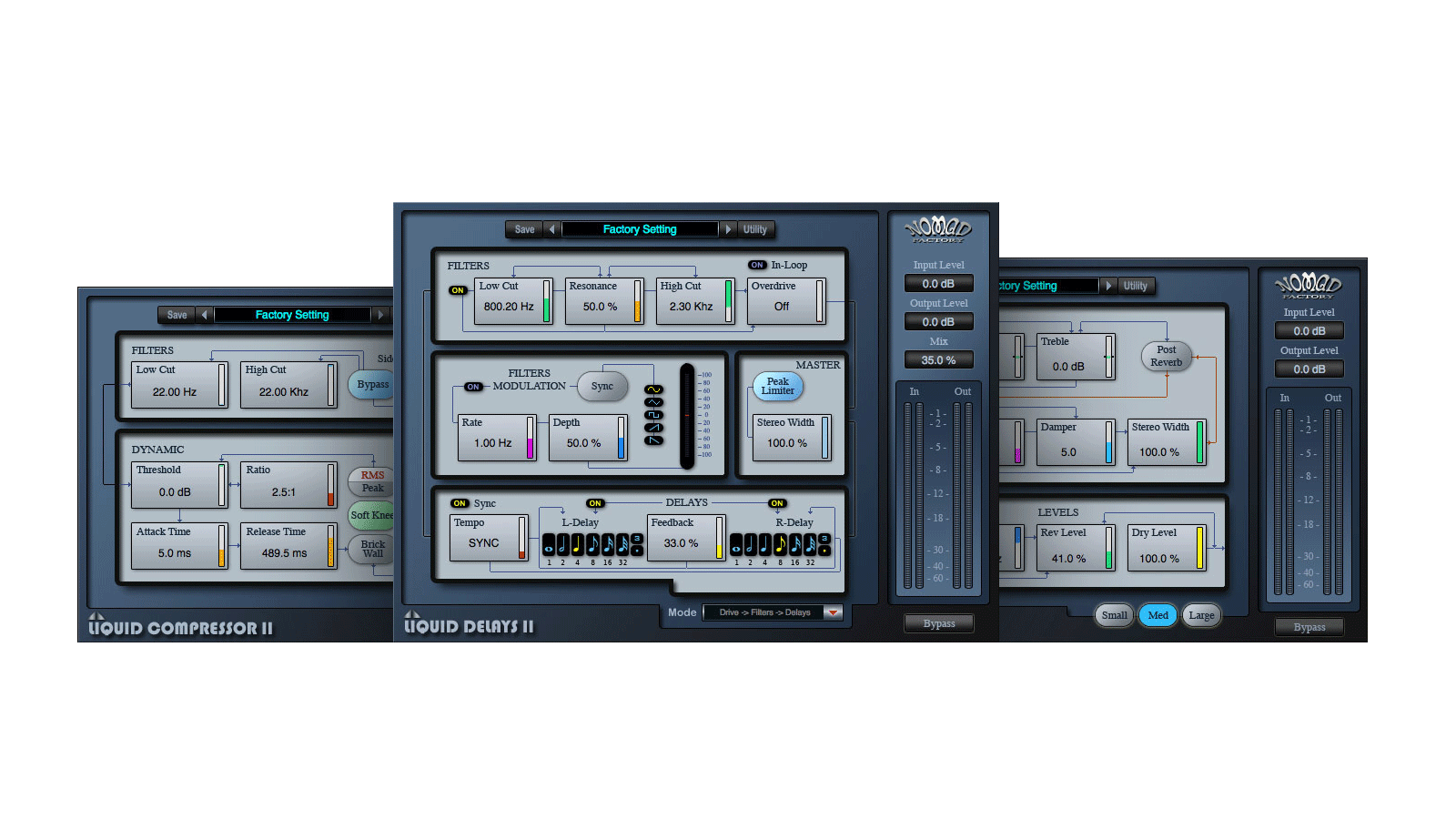Choose whole note for R-Delay

click(x=736, y=544)
